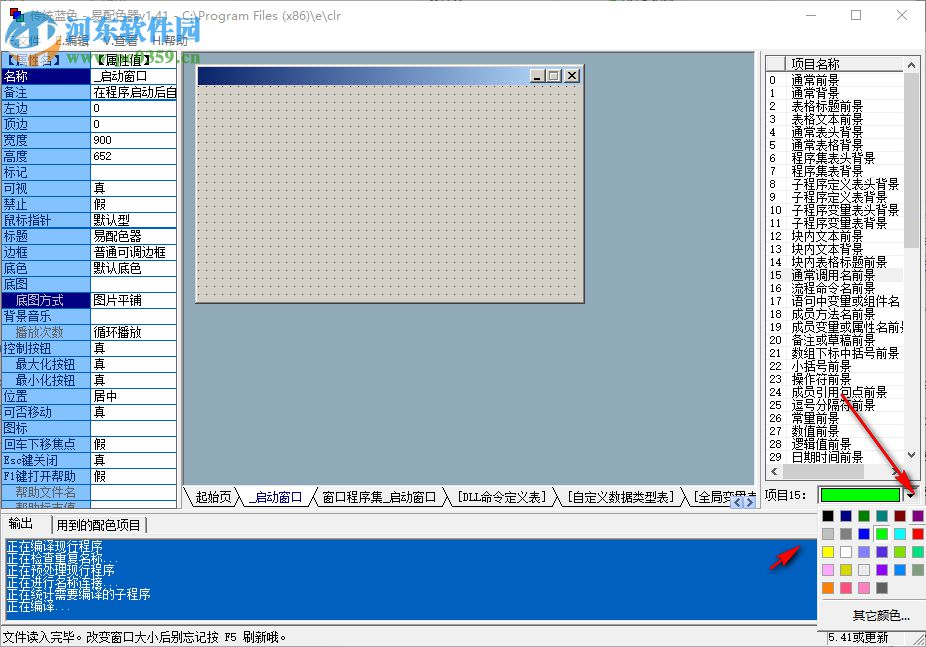Click the maximize icon on the preview form titlebar

pos(553,76)
